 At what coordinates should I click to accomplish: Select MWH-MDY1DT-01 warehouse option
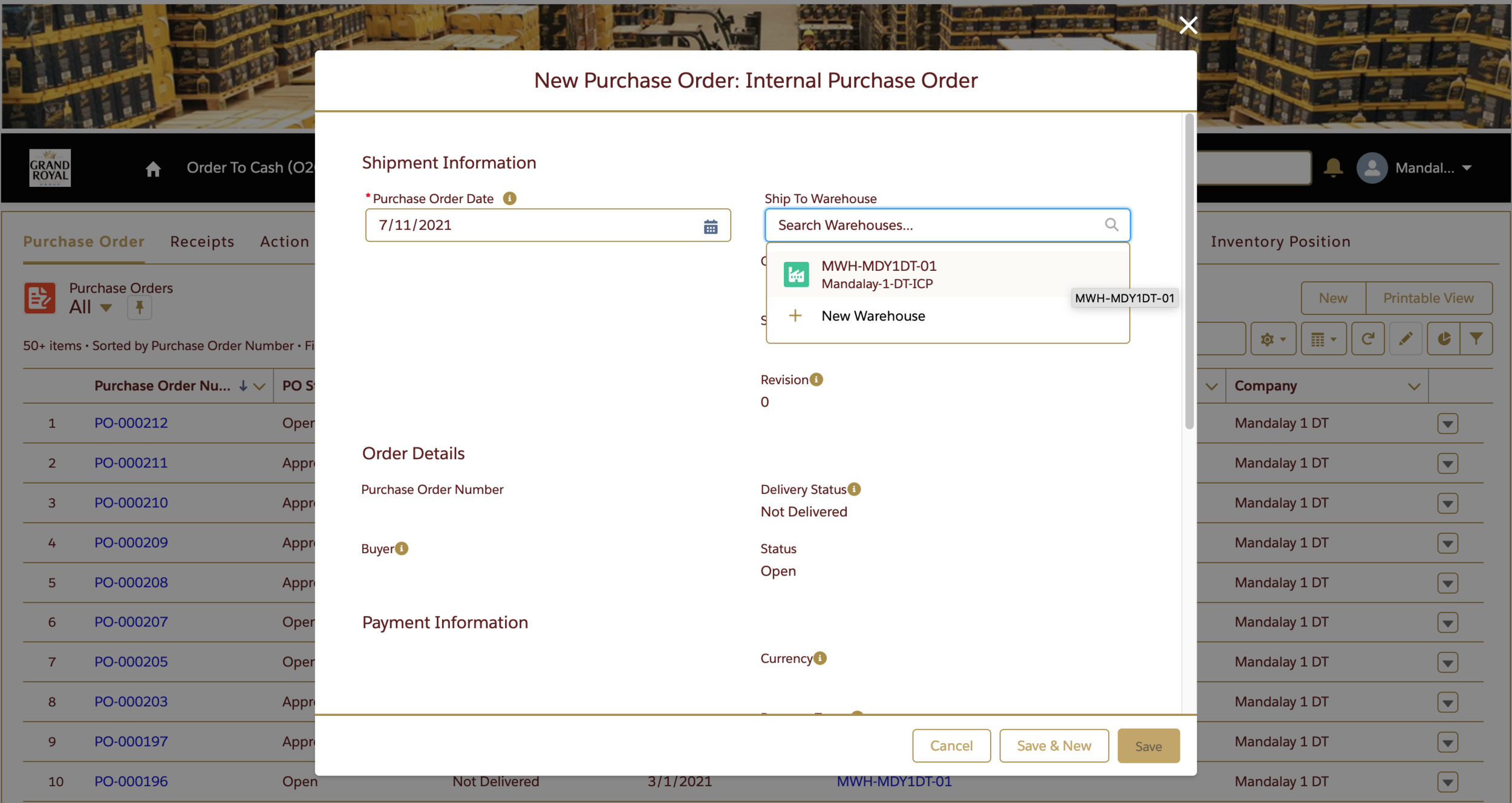point(878,275)
